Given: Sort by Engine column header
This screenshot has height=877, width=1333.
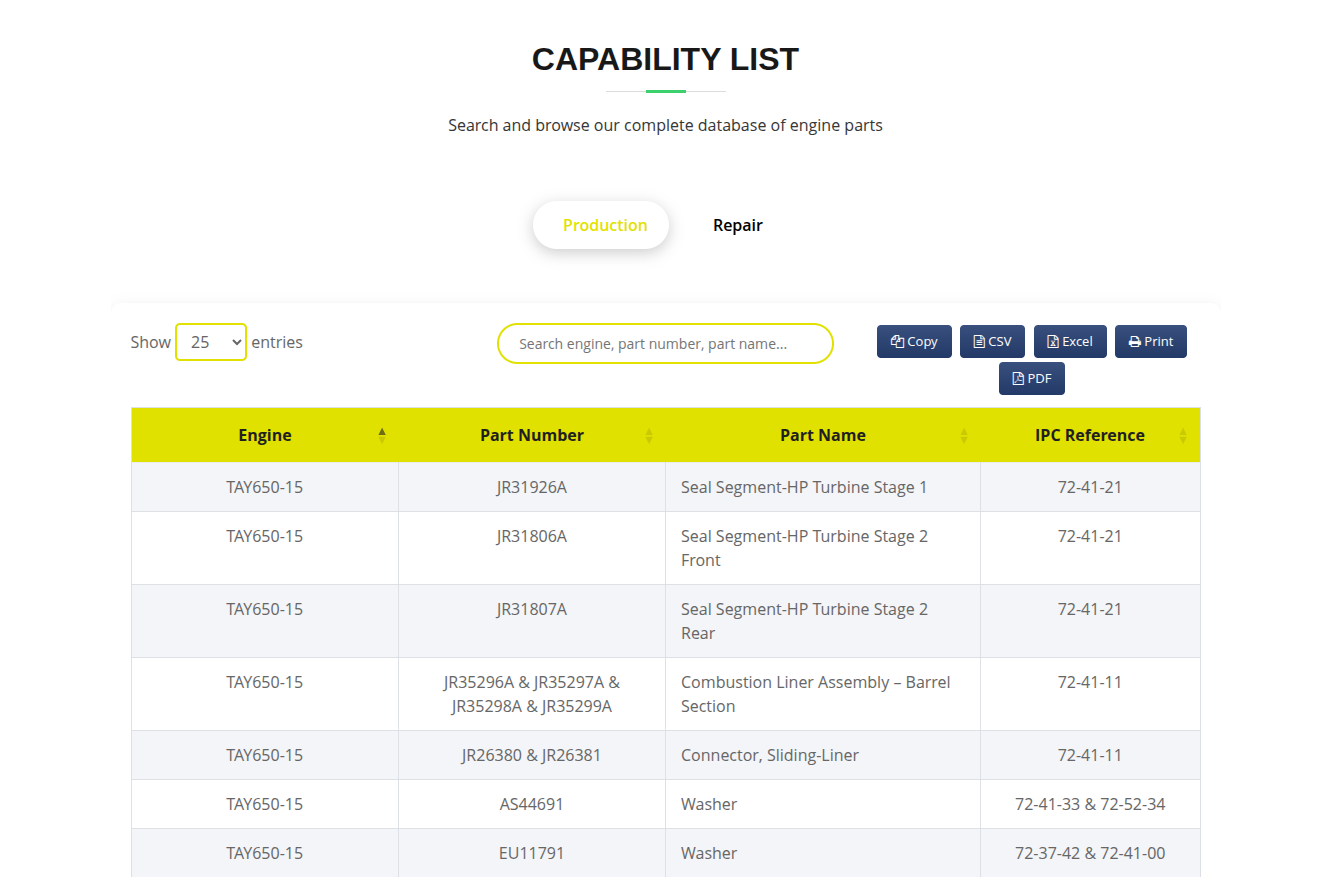Looking at the screenshot, I should (x=265, y=435).
